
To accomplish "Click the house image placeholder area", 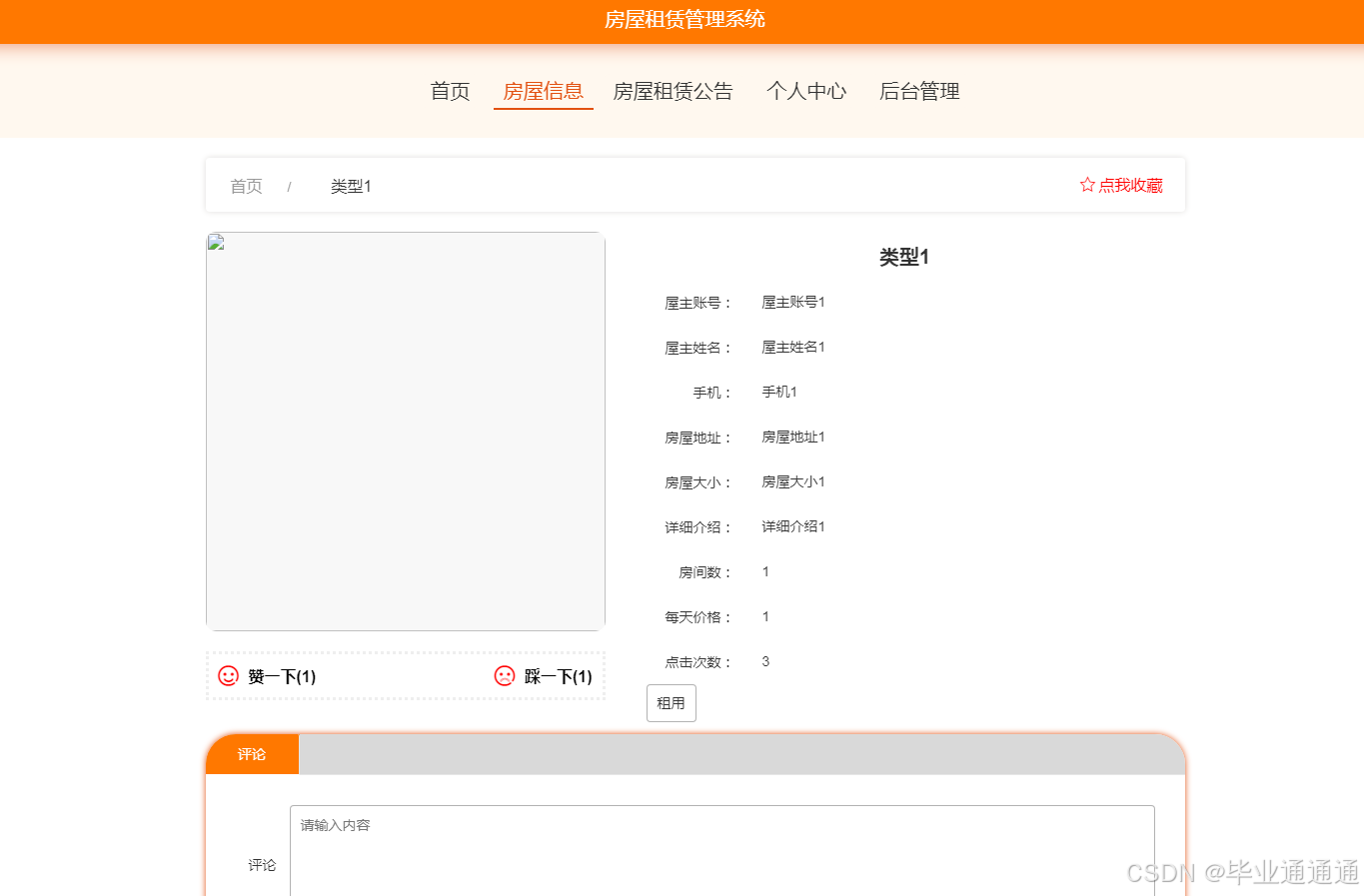I will (x=406, y=432).
